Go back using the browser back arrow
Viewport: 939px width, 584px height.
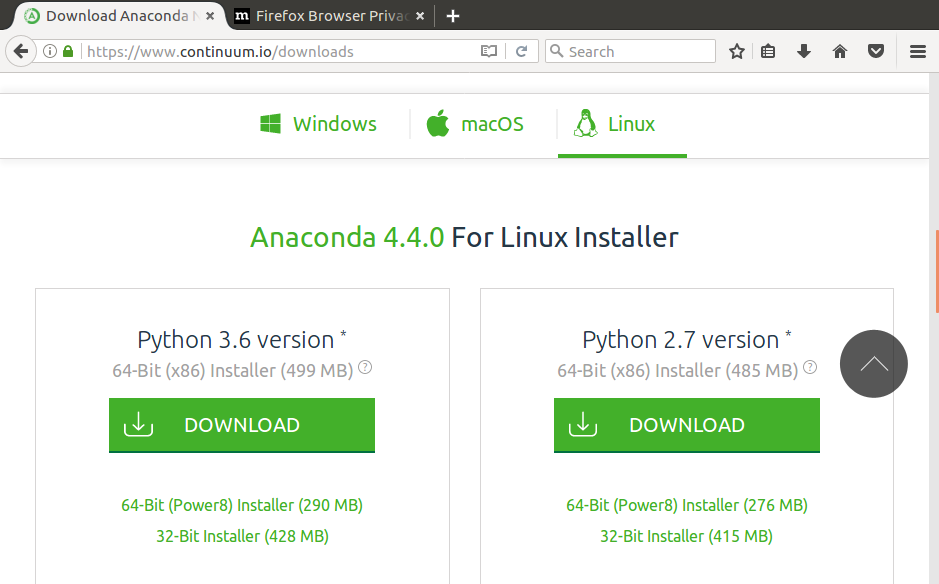[x=21, y=52]
